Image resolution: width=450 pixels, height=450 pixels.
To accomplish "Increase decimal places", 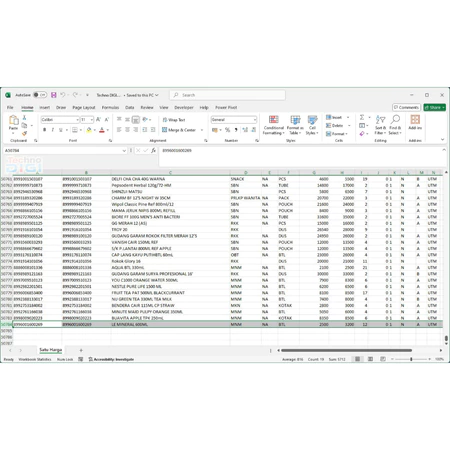I will [x=245, y=130].
